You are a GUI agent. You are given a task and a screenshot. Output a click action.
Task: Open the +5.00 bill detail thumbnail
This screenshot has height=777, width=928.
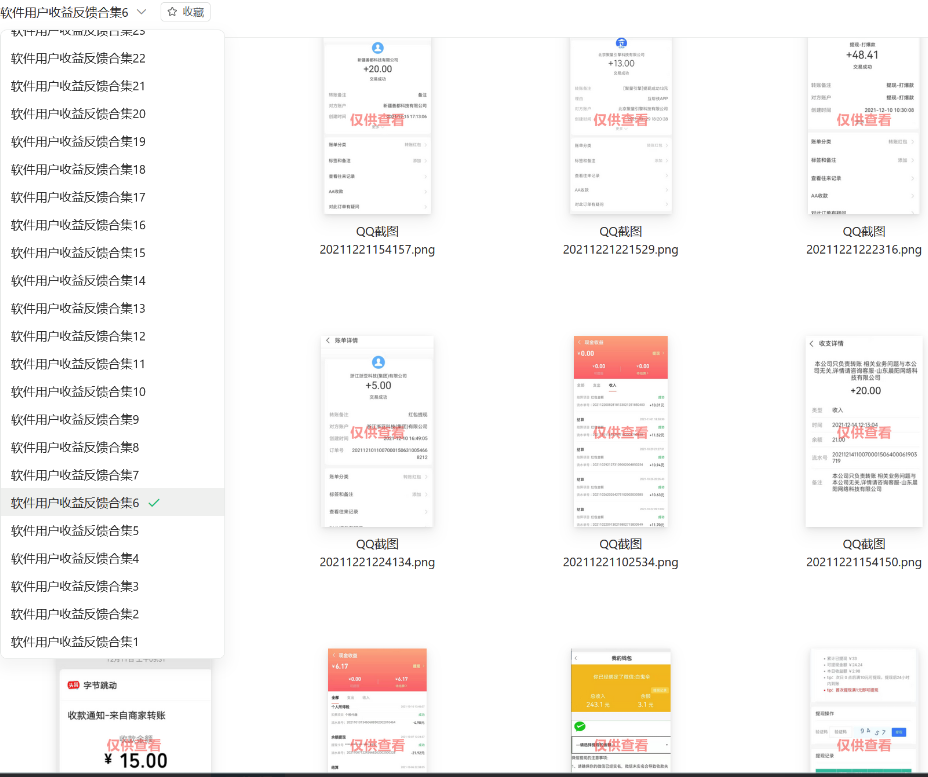tap(377, 431)
